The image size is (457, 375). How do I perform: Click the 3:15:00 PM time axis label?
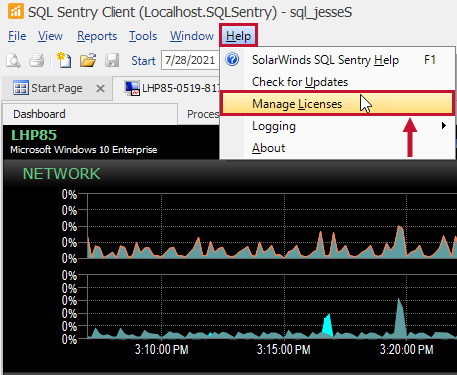tap(284, 349)
